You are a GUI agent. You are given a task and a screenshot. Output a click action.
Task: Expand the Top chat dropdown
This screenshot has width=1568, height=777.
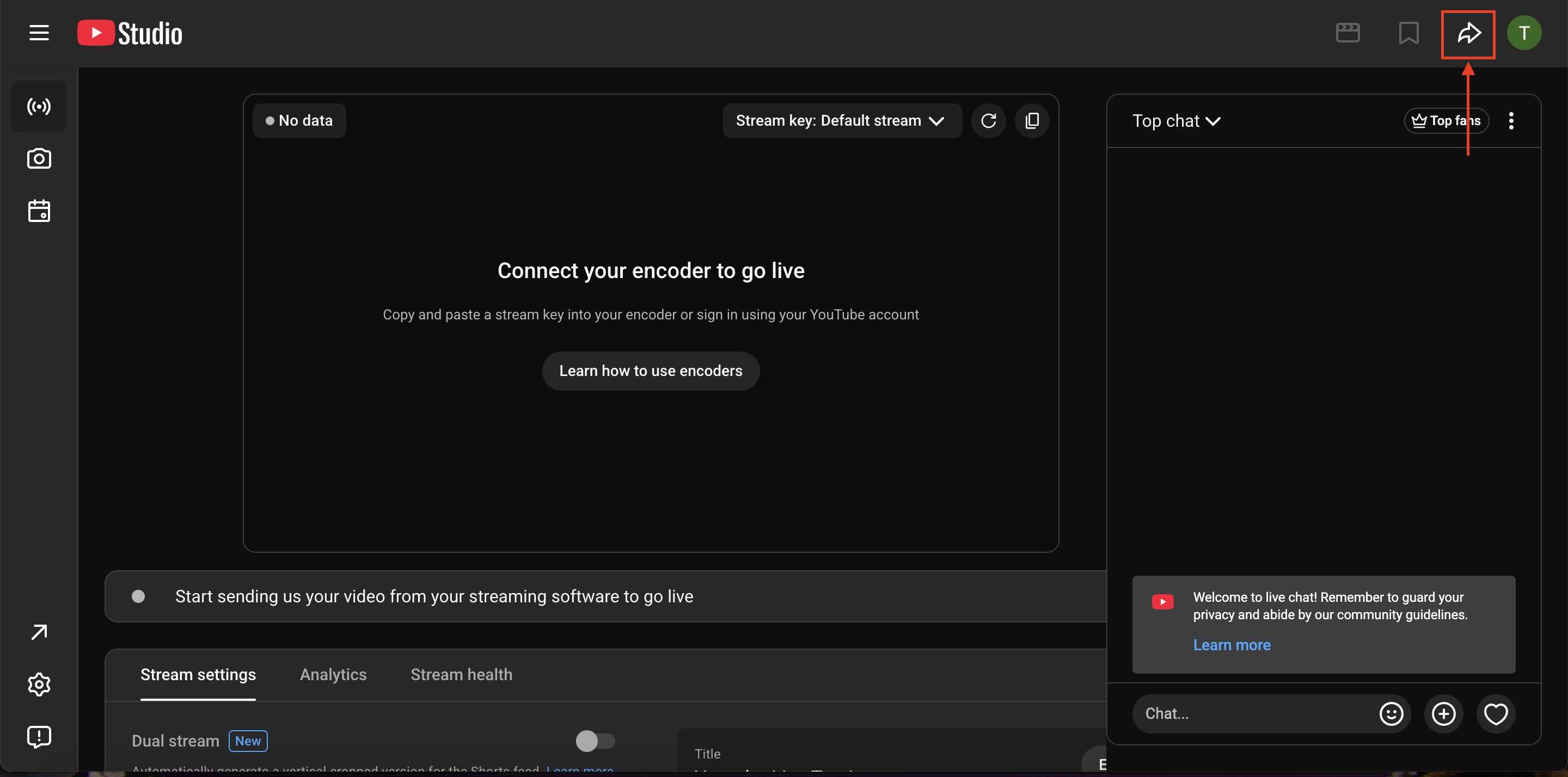pyautogui.click(x=1176, y=121)
